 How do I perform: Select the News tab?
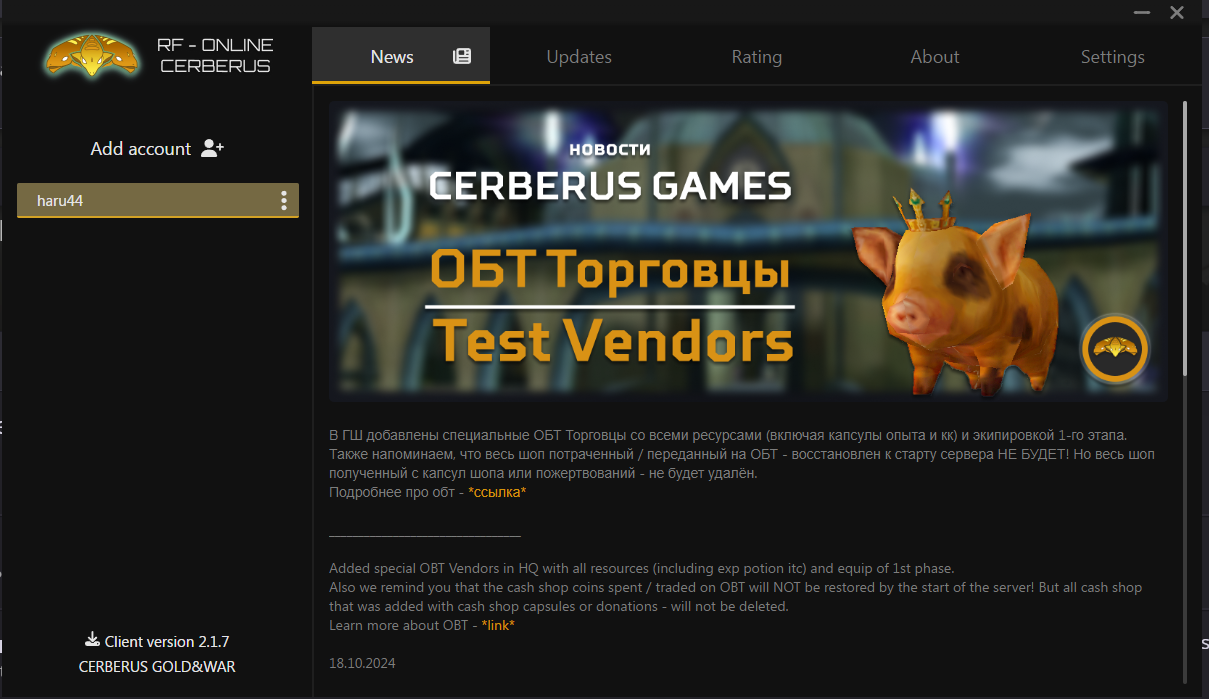coord(401,57)
